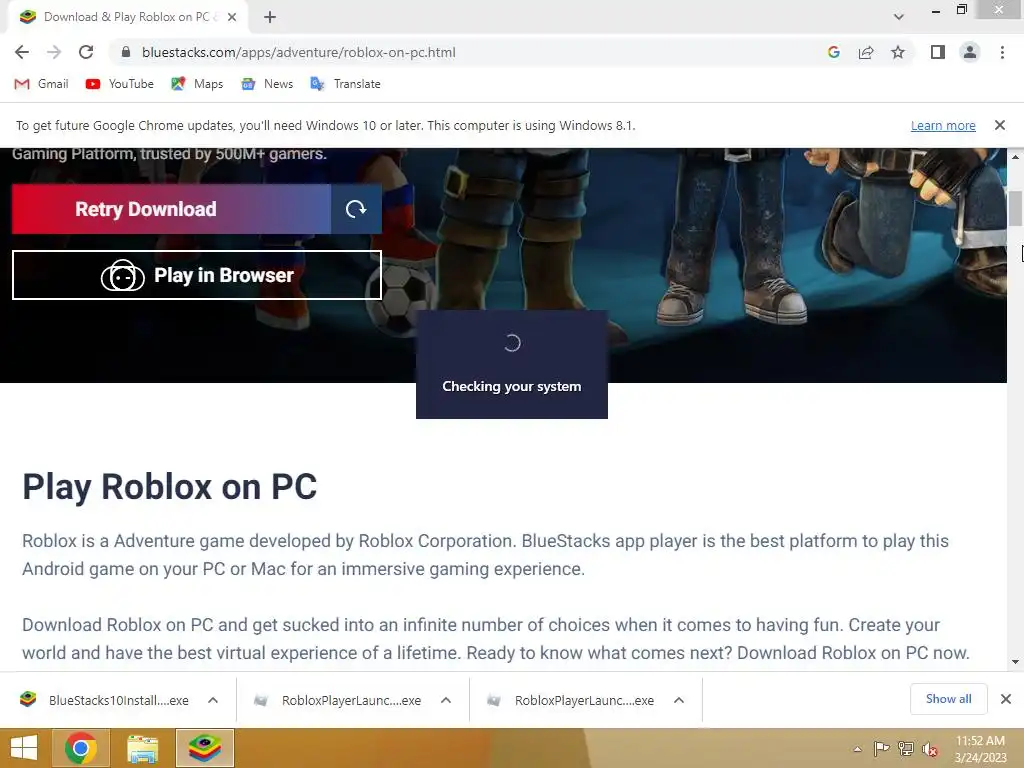Bookmark this page with the star icon
Viewport: 1024px width, 768px height.
point(898,52)
